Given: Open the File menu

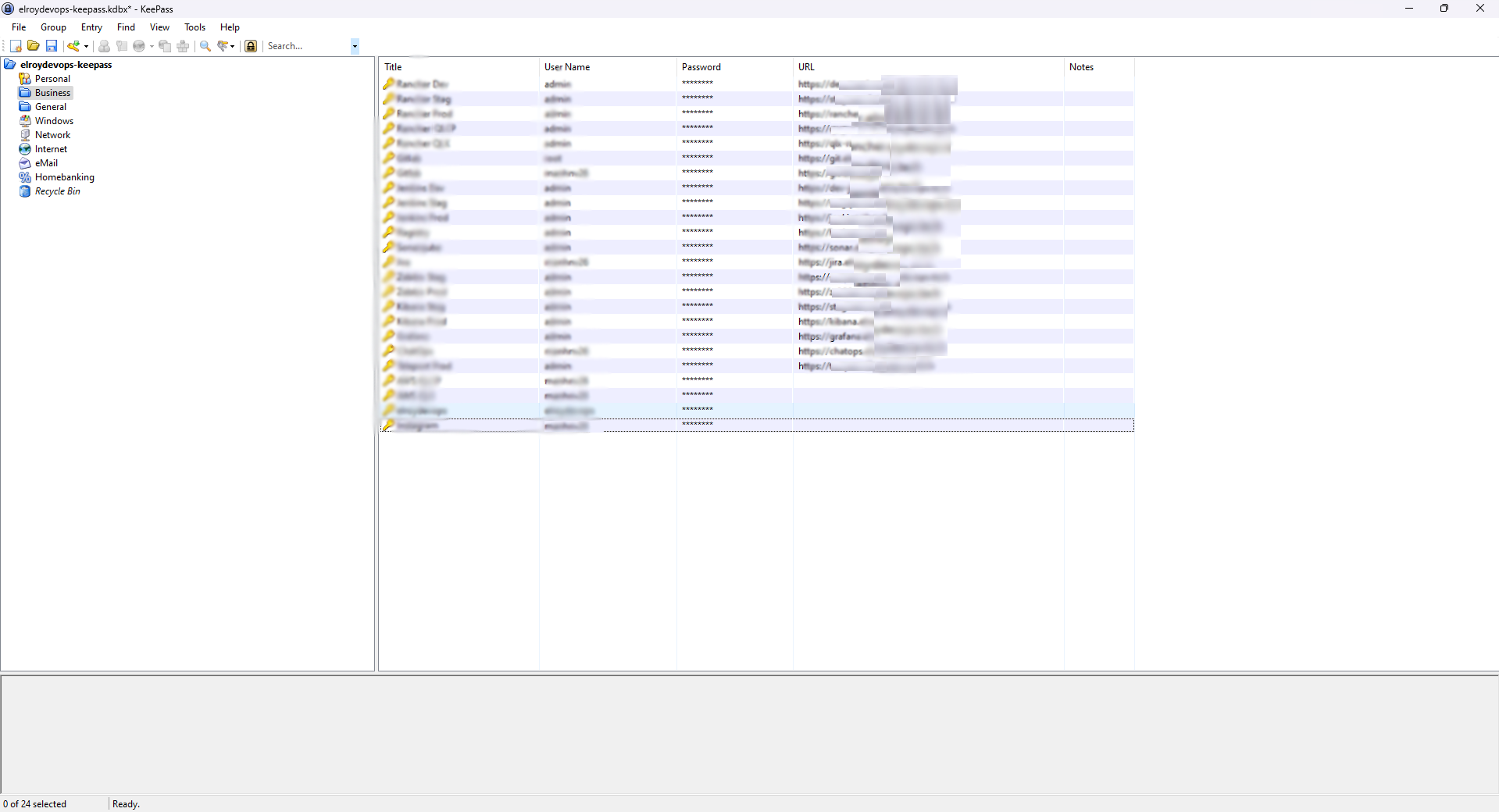Looking at the screenshot, I should tap(19, 27).
